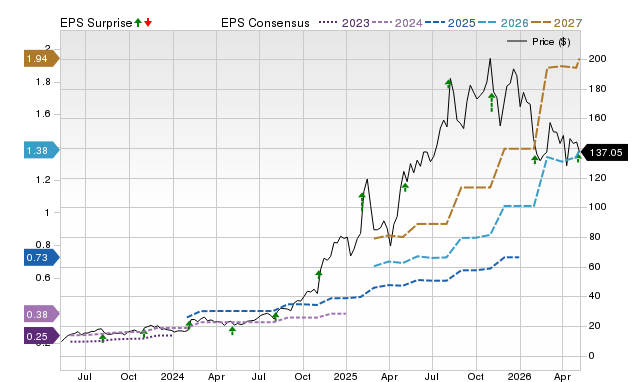Click the Price ($) legend entry
This screenshot has height=382, width=640.
(x=539, y=42)
